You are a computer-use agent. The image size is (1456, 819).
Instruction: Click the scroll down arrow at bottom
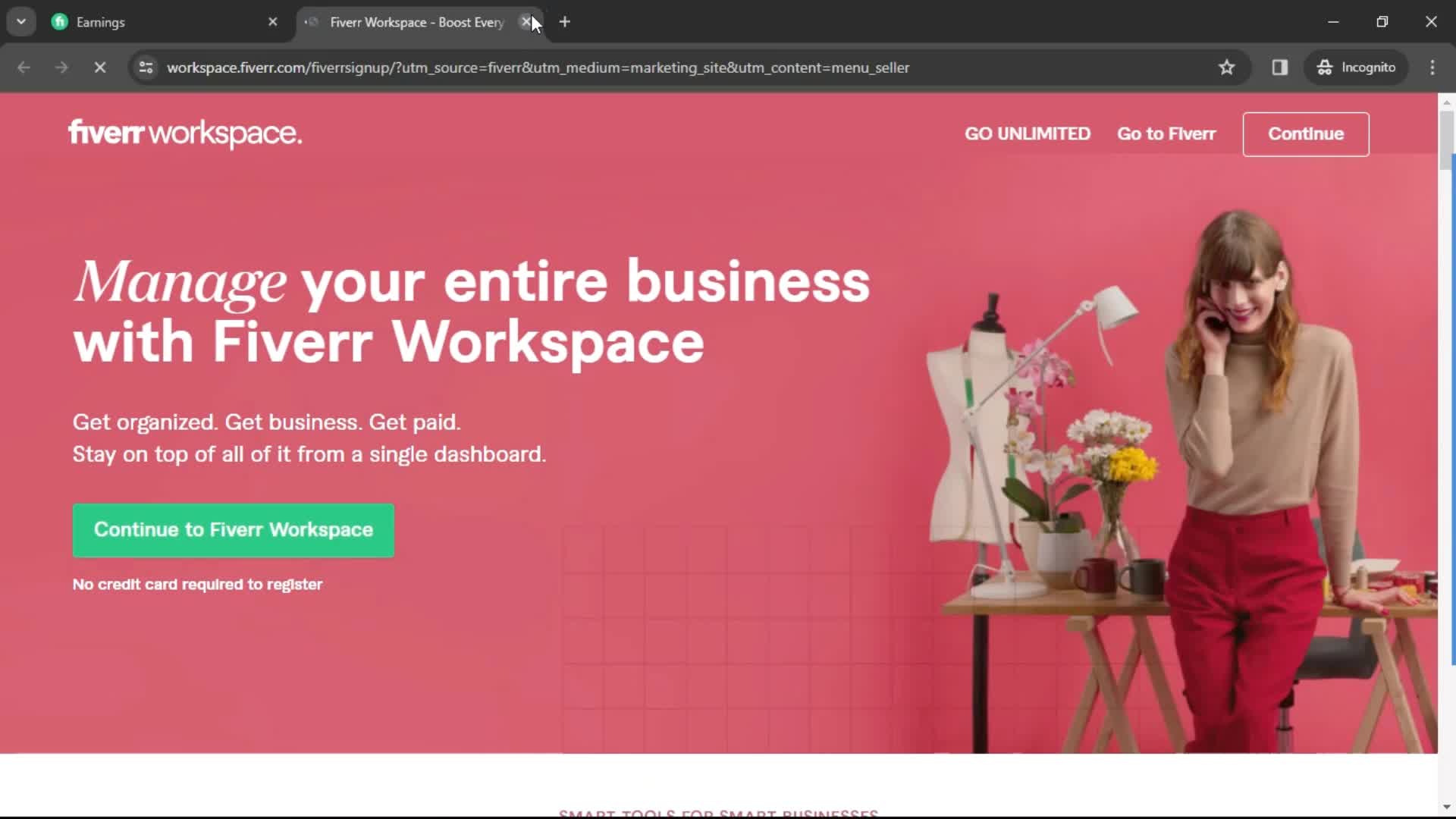(1446, 807)
